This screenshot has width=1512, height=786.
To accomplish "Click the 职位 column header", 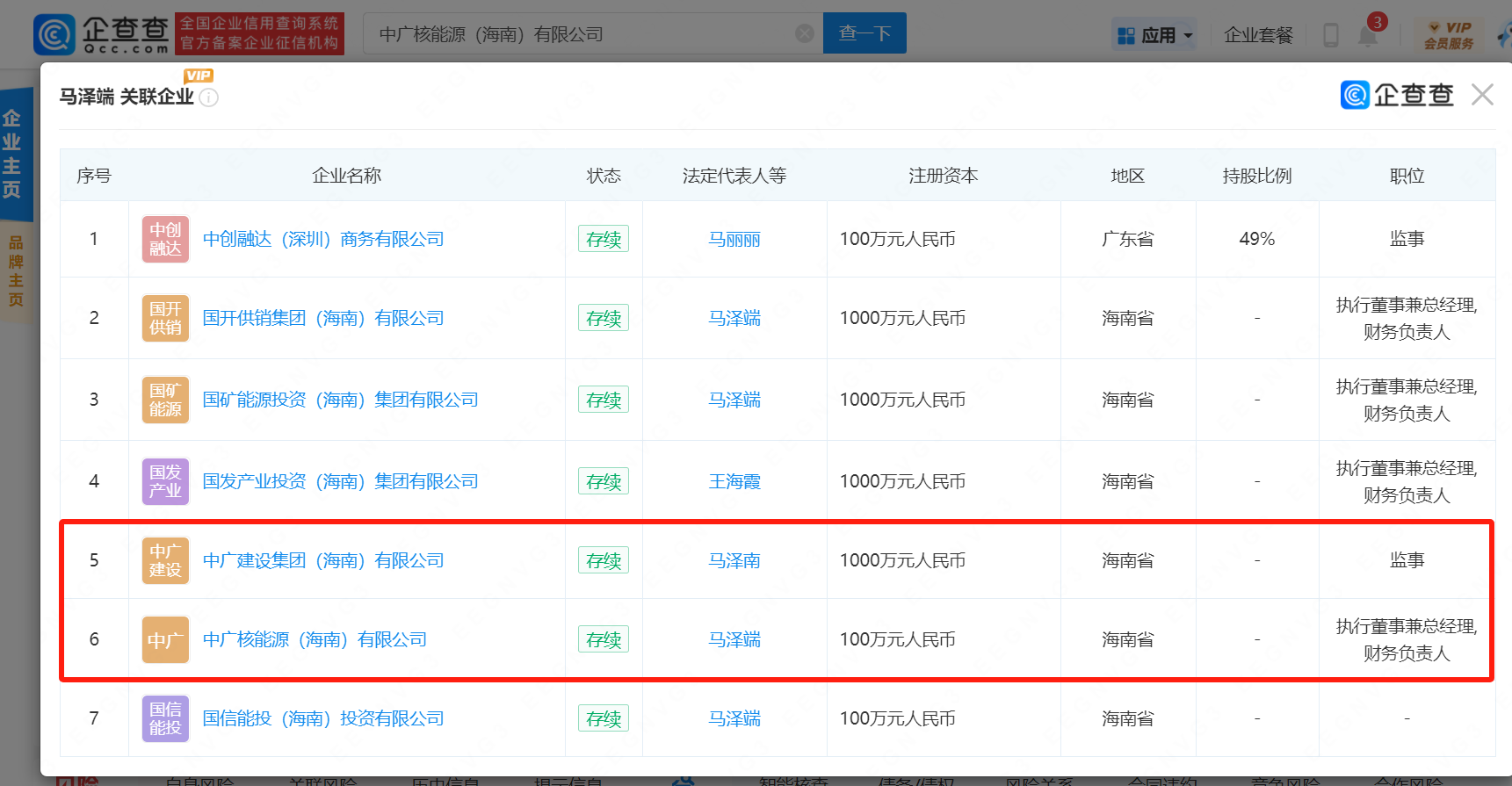I will pyautogui.click(x=1407, y=176).
